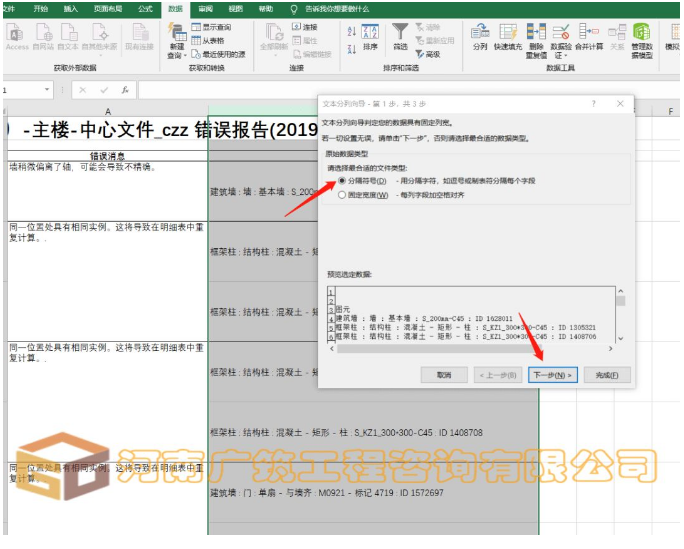Click the 筛选 Filter funnel icon

coord(400,34)
